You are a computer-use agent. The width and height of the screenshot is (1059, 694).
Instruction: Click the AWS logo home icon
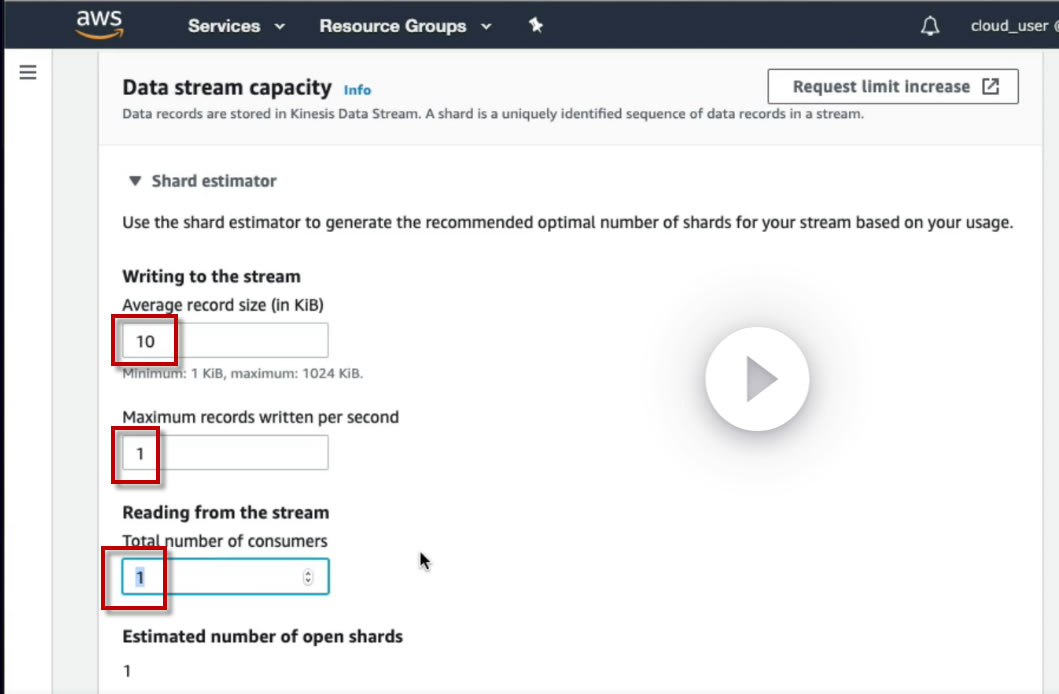(x=99, y=24)
